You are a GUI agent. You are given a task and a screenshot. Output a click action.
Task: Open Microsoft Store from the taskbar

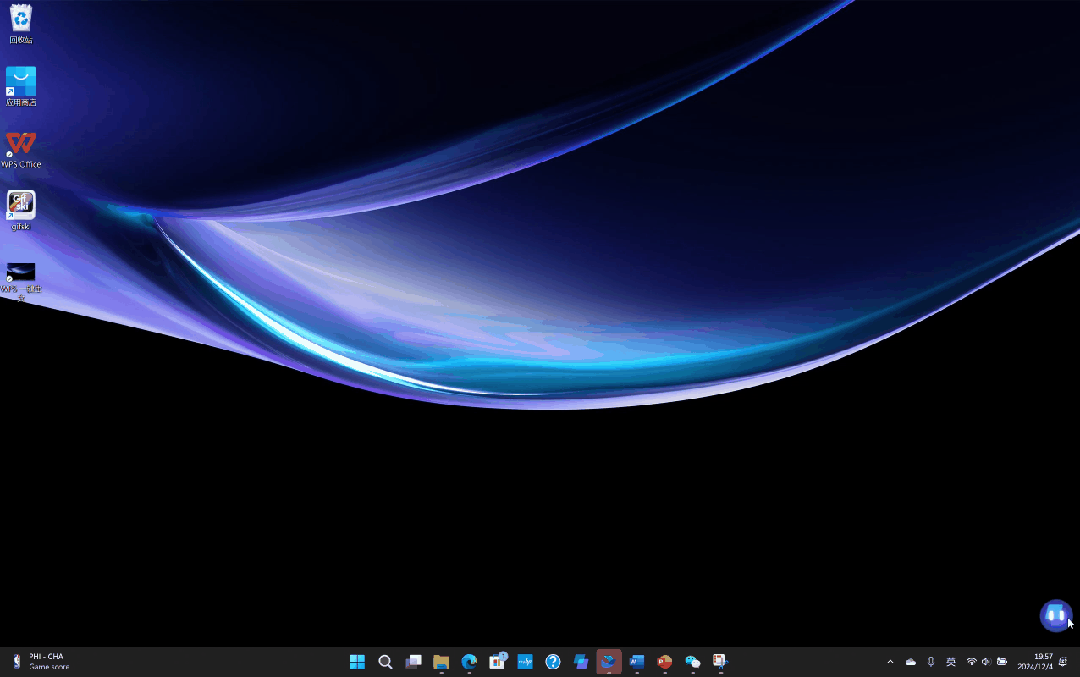pos(497,662)
